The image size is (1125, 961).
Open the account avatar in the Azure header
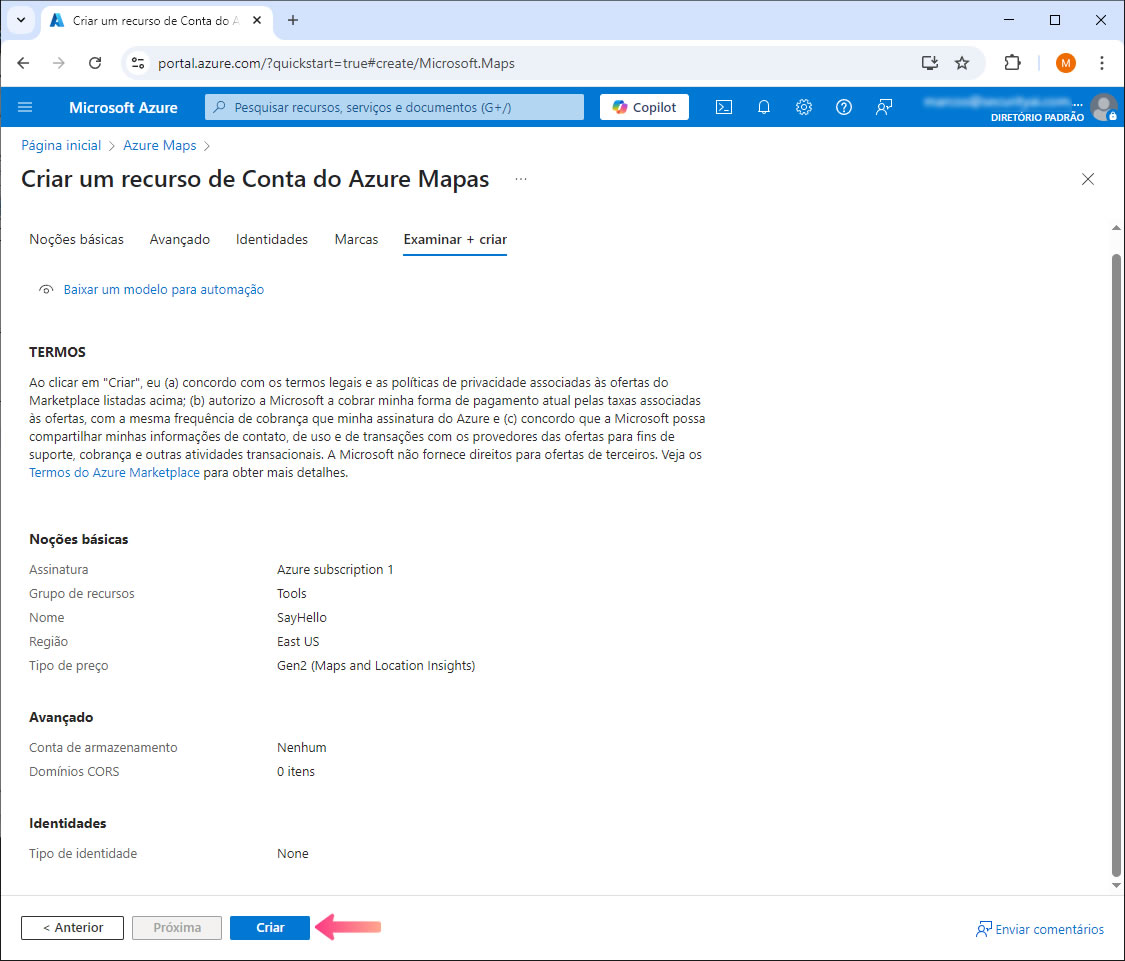1103,107
